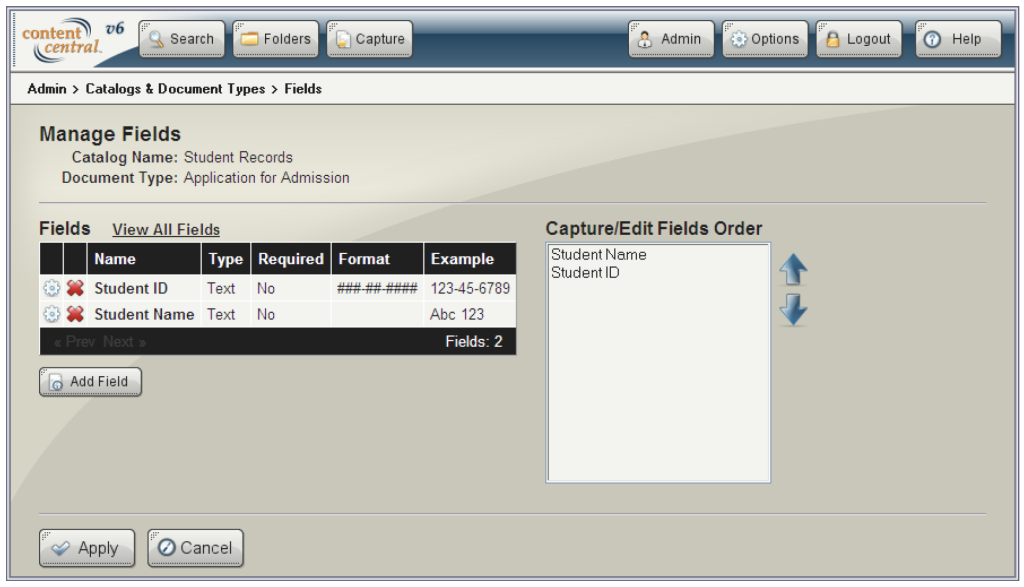The image size is (1024, 587).
Task: Open the Options screen
Action: pos(765,38)
